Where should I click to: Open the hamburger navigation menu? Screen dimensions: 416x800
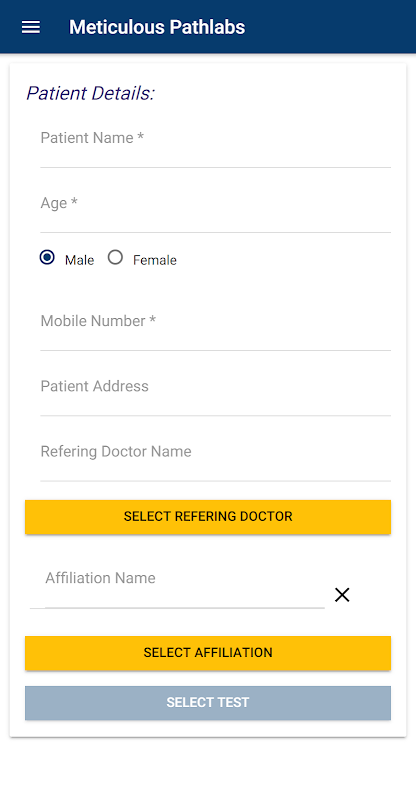click(x=31, y=27)
